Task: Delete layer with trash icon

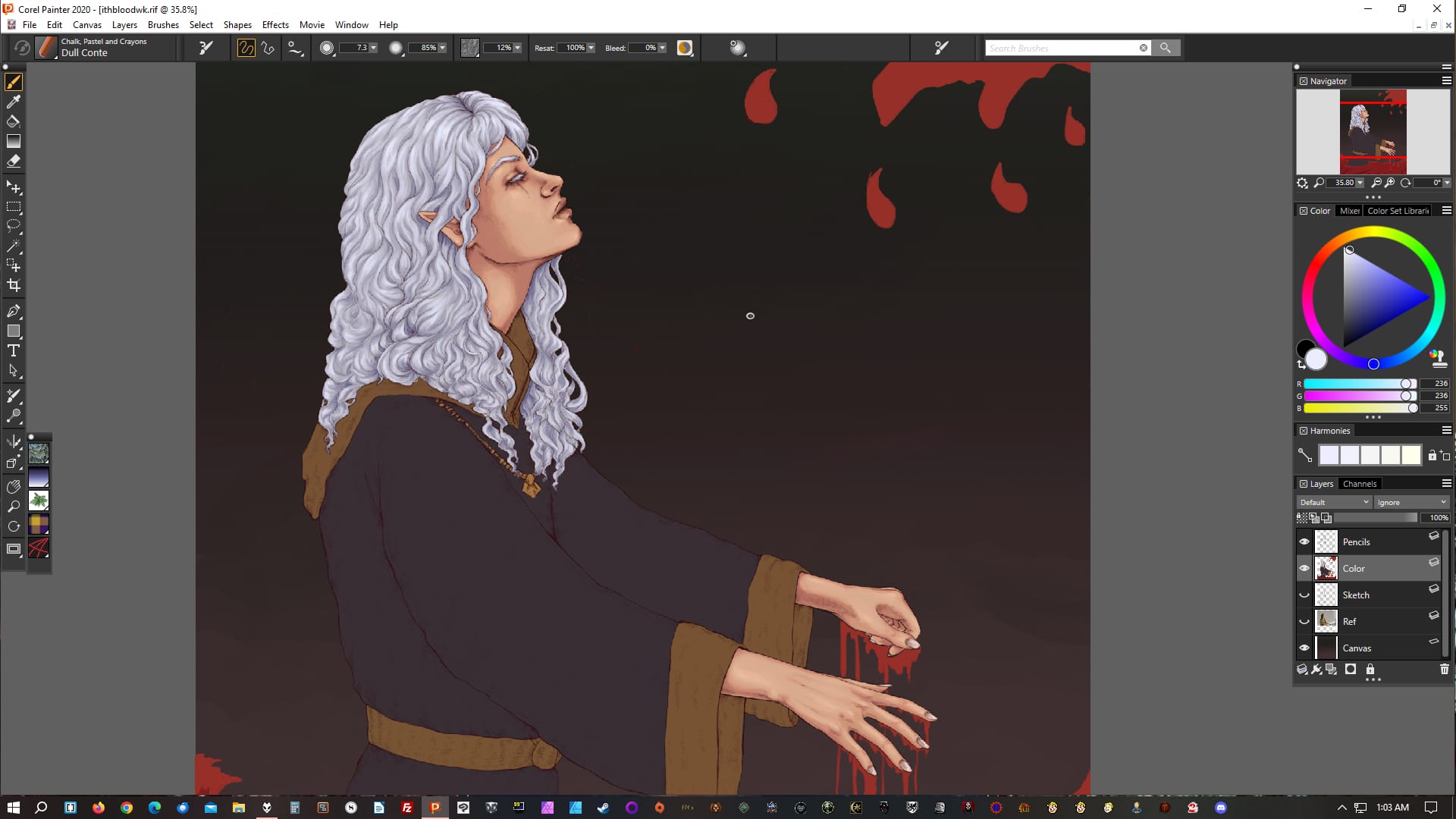Action: 1444,669
